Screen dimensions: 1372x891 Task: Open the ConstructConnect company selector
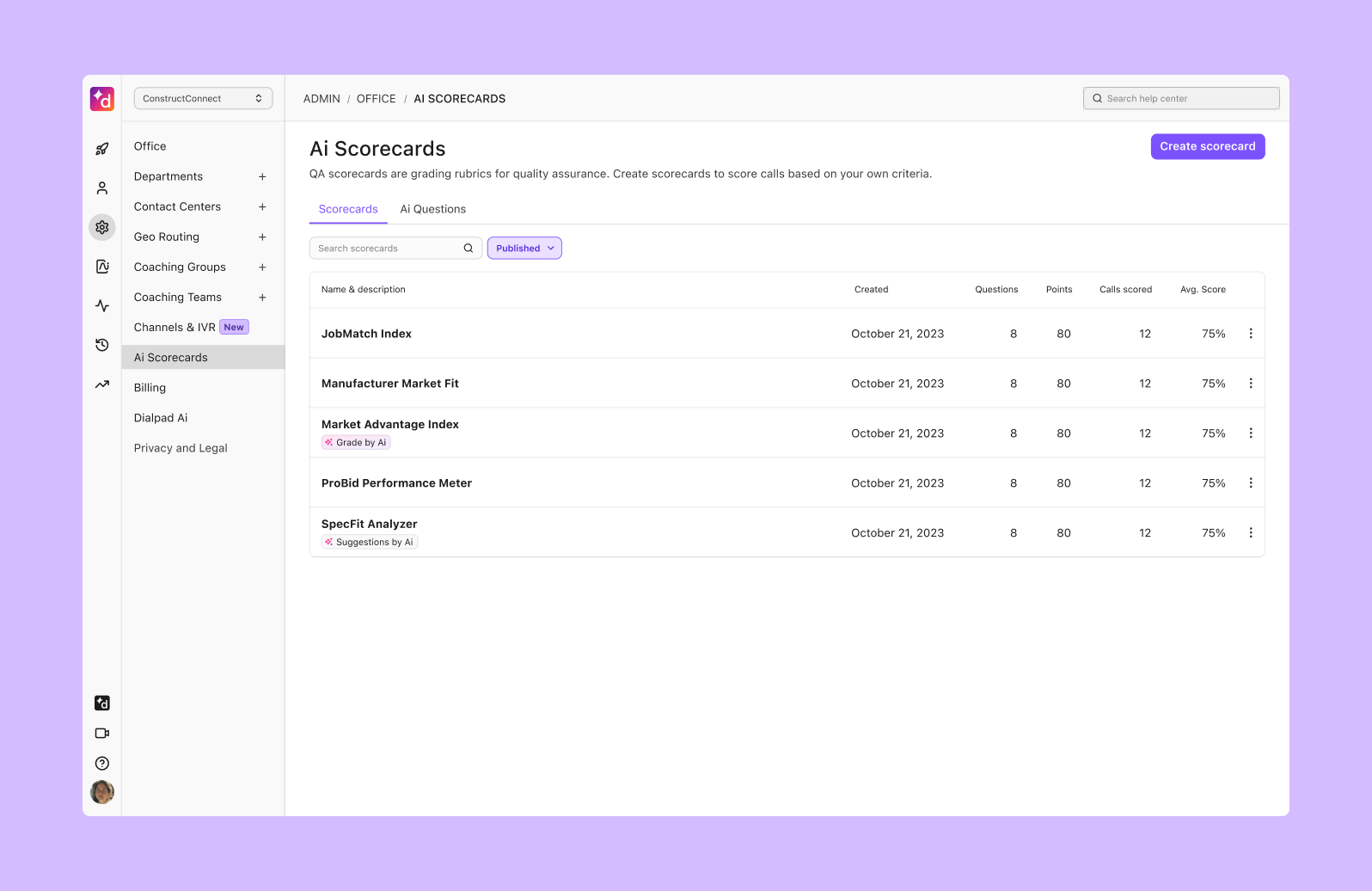(203, 98)
